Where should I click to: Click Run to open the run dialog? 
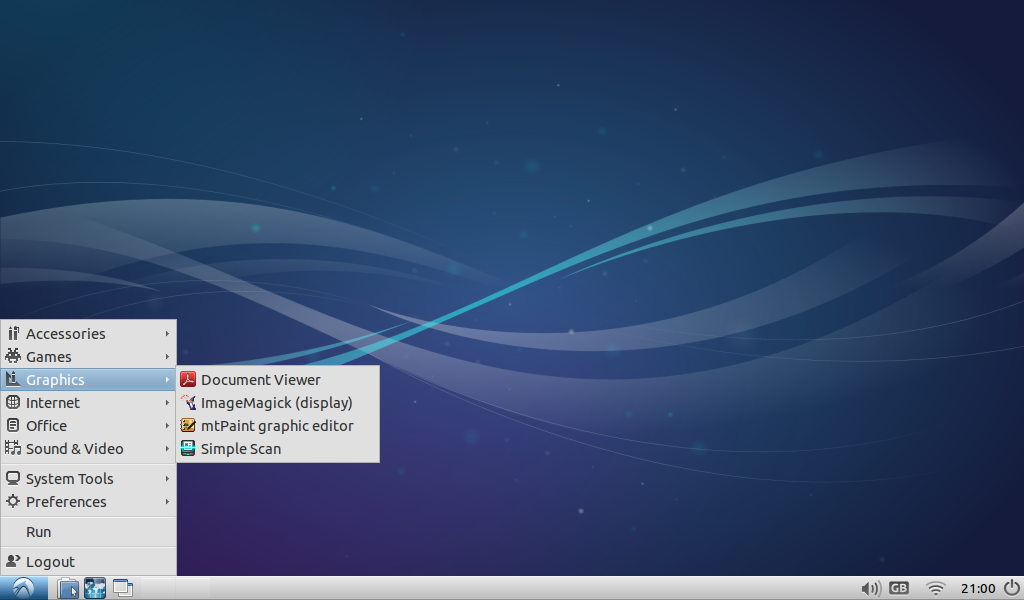click(38, 531)
